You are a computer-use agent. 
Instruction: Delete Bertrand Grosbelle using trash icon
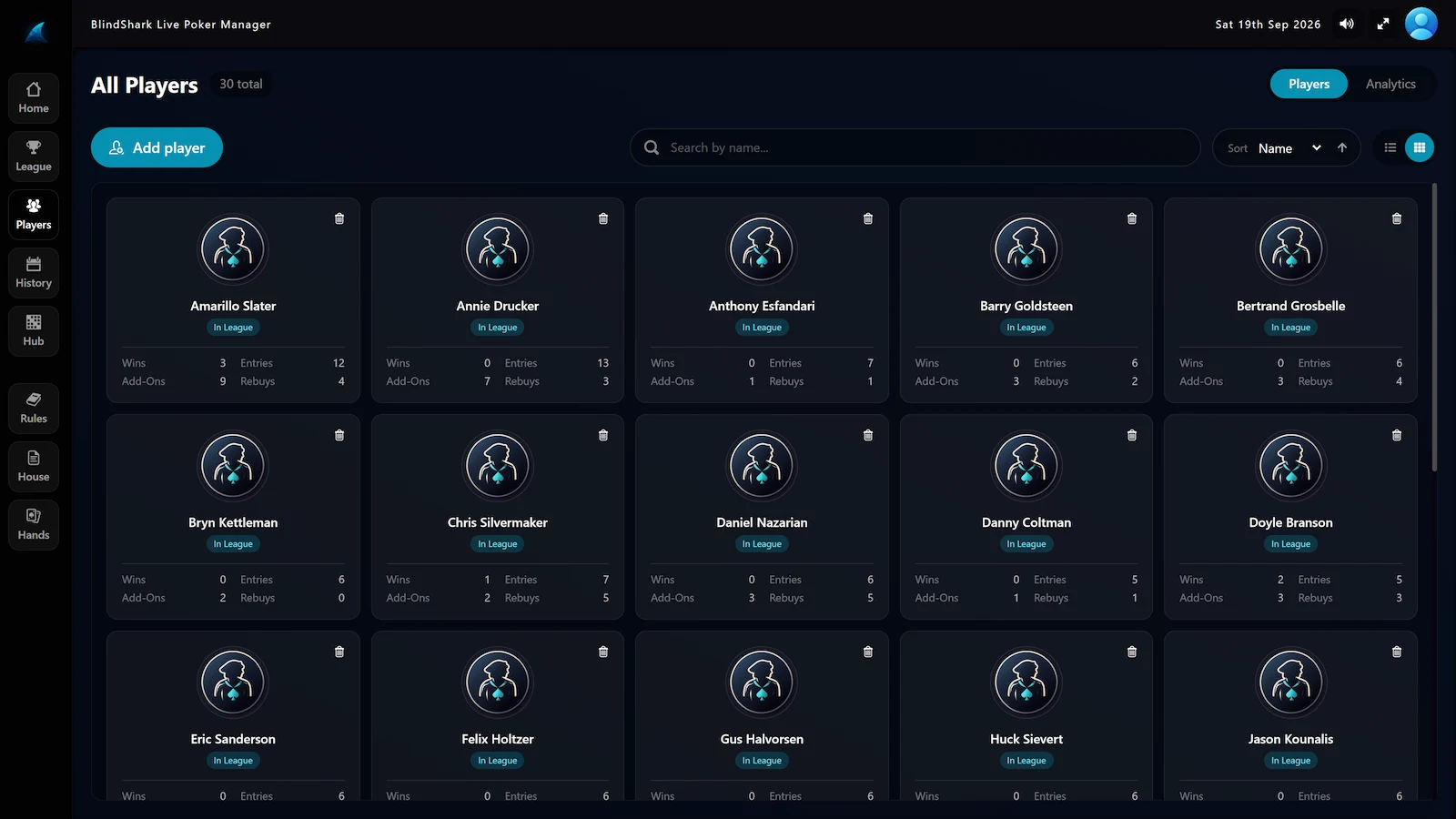[1397, 218]
